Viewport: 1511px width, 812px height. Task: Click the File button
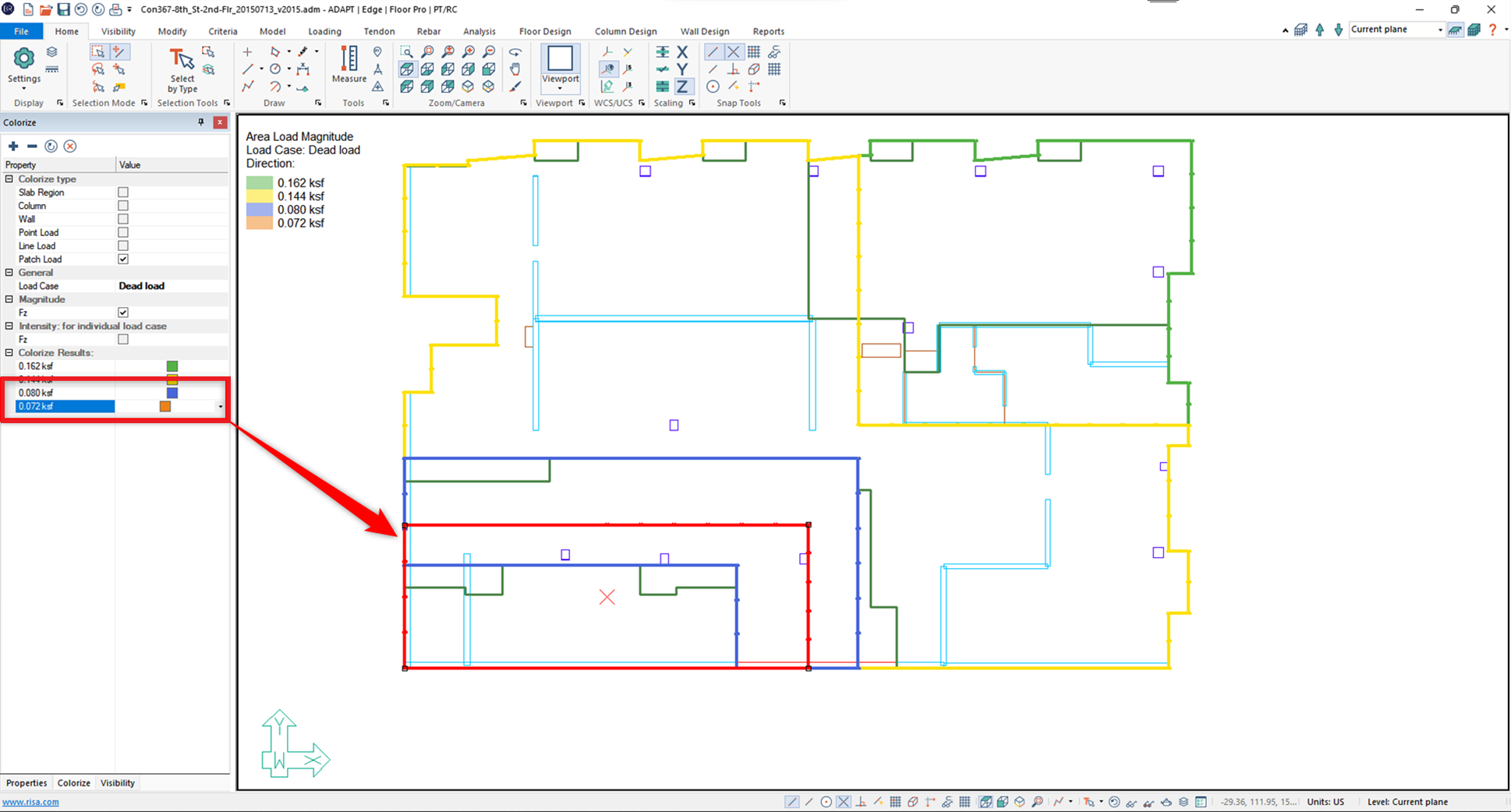click(21, 31)
